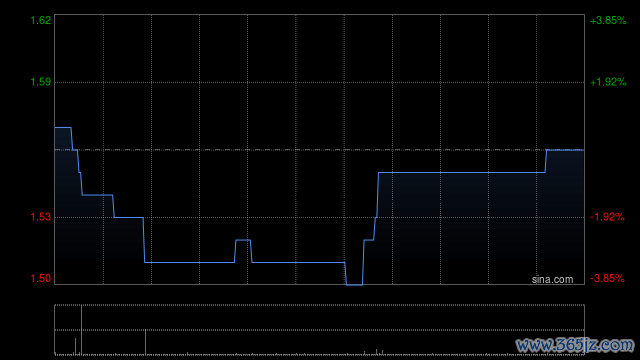Click the tallest volume bar in the lower panel
640x360 pixels.
[81, 330]
